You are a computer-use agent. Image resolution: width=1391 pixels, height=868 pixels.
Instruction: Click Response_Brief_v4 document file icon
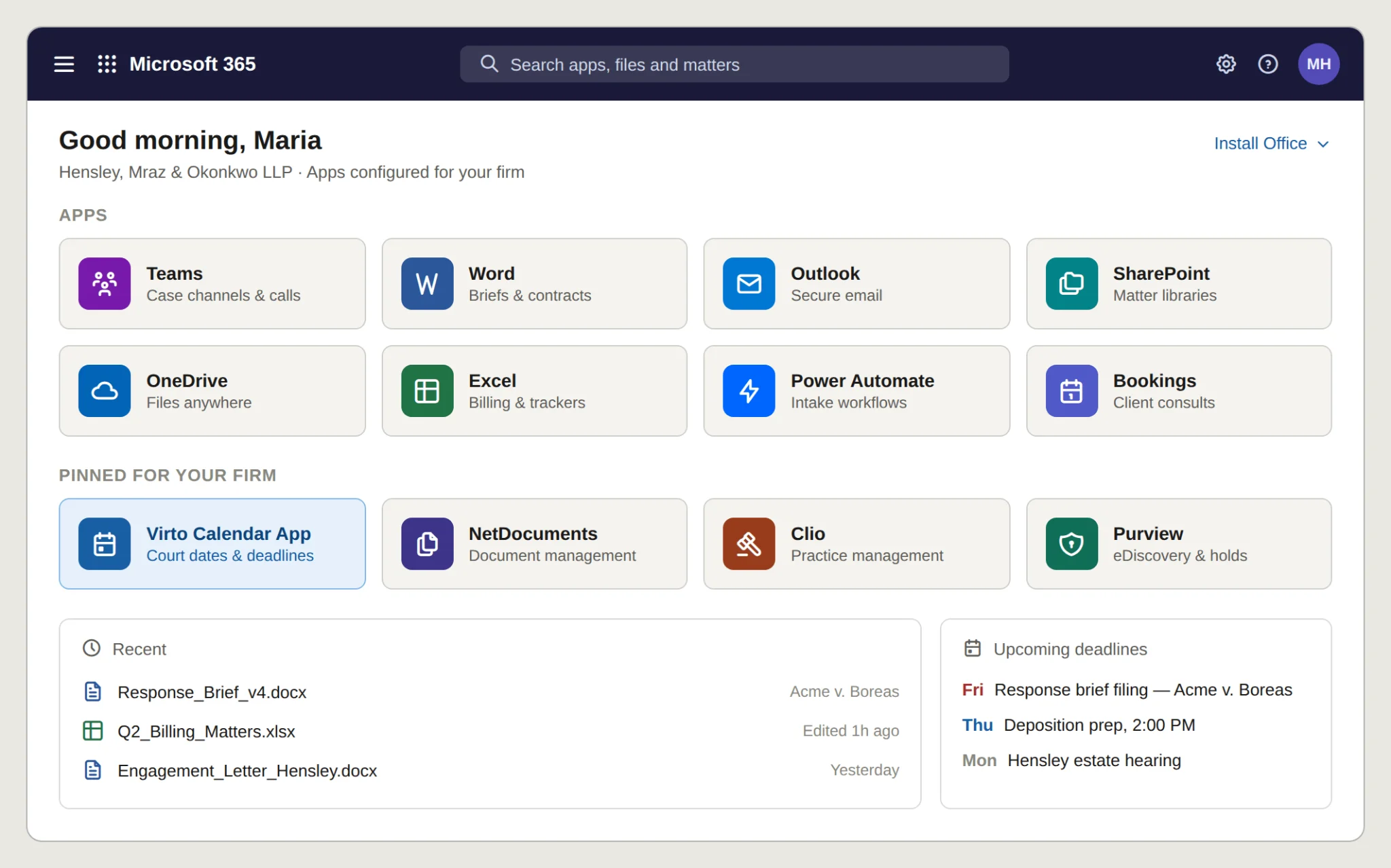[x=92, y=691]
